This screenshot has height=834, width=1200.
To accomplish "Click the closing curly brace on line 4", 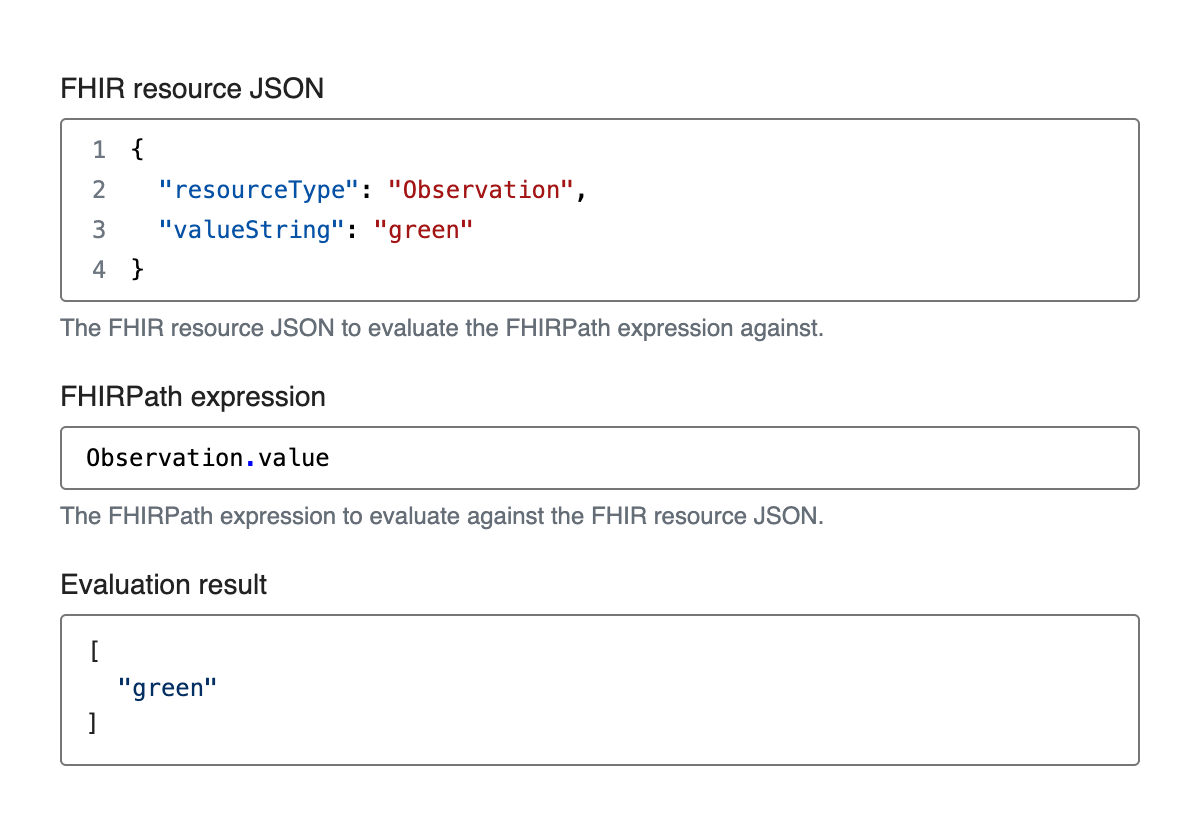I will [x=137, y=270].
